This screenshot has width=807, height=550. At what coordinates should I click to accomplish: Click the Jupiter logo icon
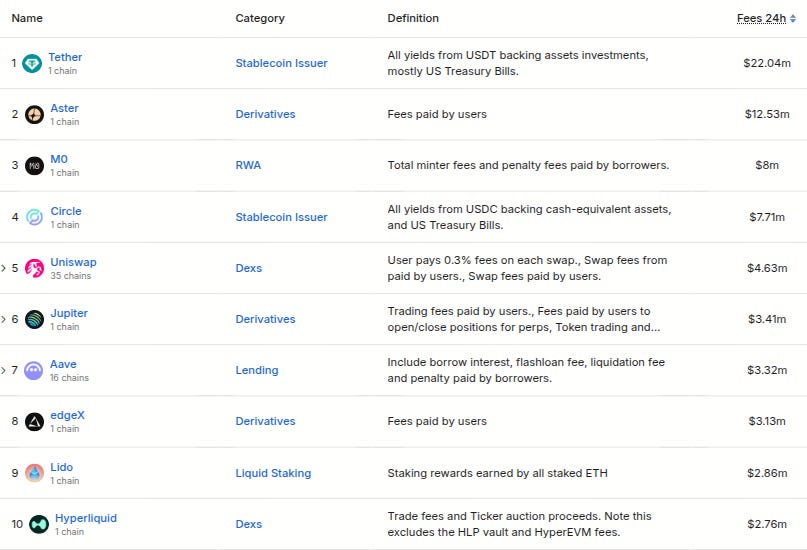coord(34,319)
